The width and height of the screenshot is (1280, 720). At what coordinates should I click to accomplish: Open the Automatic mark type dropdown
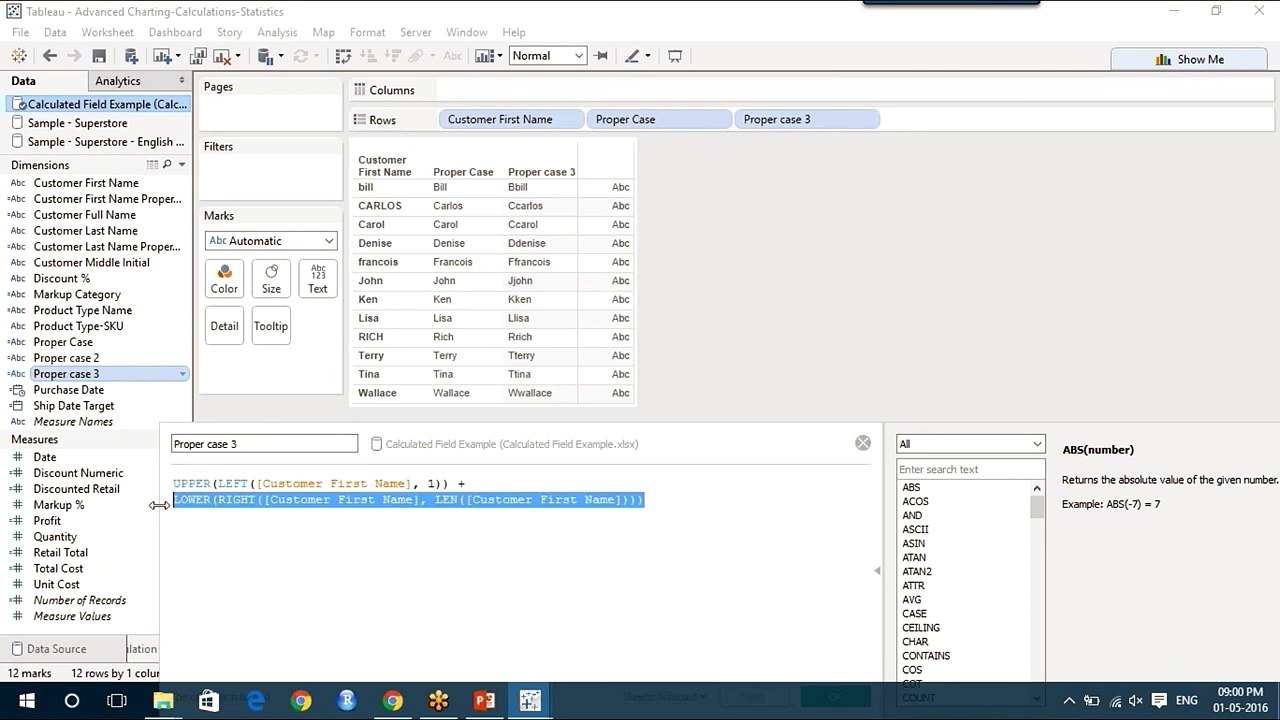click(x=271, y=241)
